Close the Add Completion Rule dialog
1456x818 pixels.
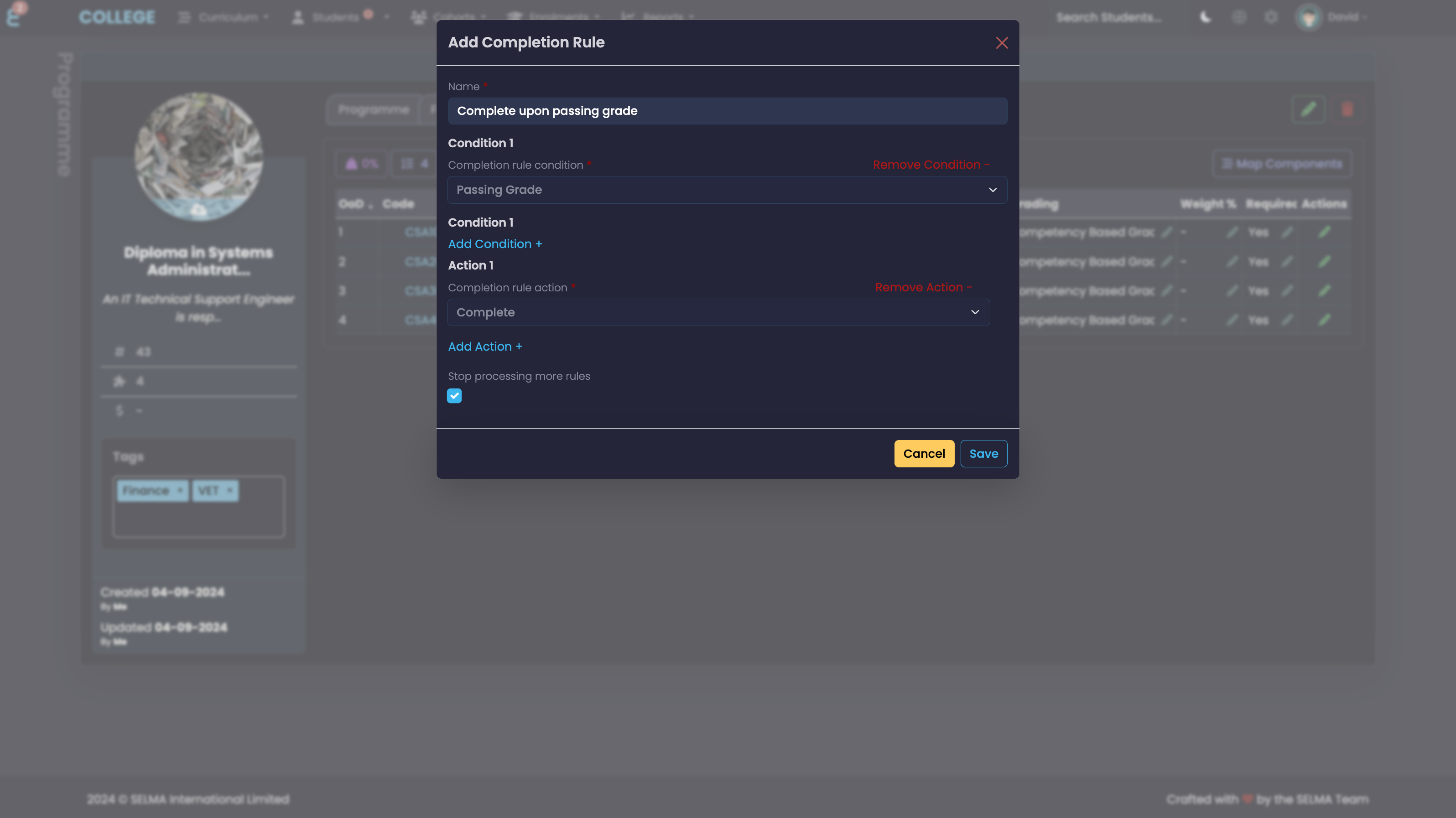tap(1002, 43)
